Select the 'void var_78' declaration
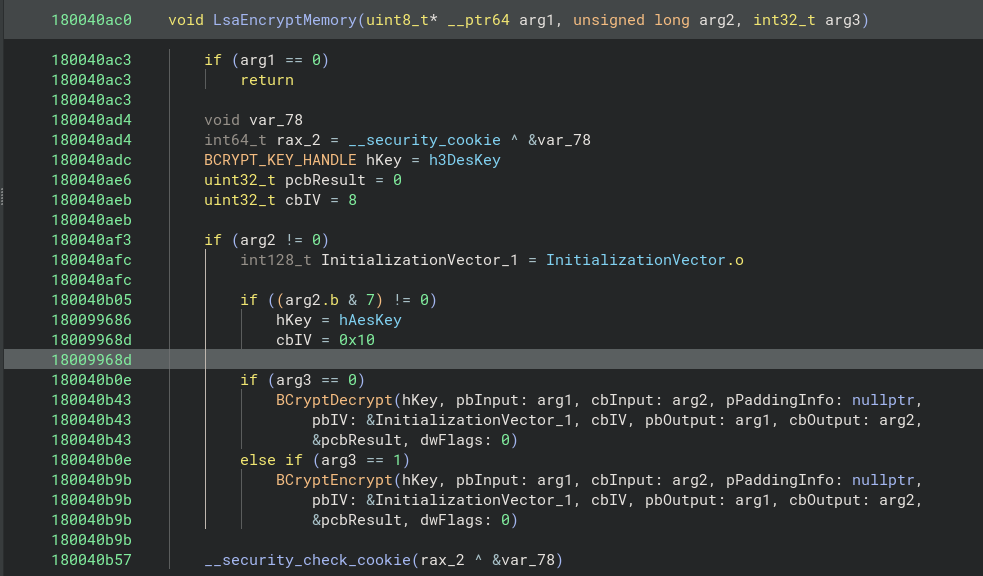The height and width of the screenshot is (576, 983). (253, 120)
